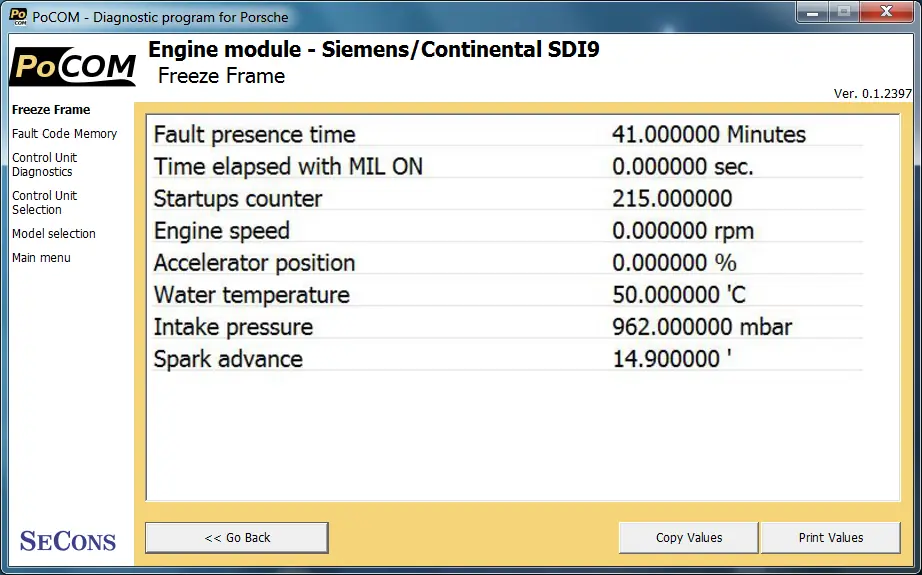Select the Intake pressure row
The width and height of the screenshot is (922, 575).
click(508, 327)
